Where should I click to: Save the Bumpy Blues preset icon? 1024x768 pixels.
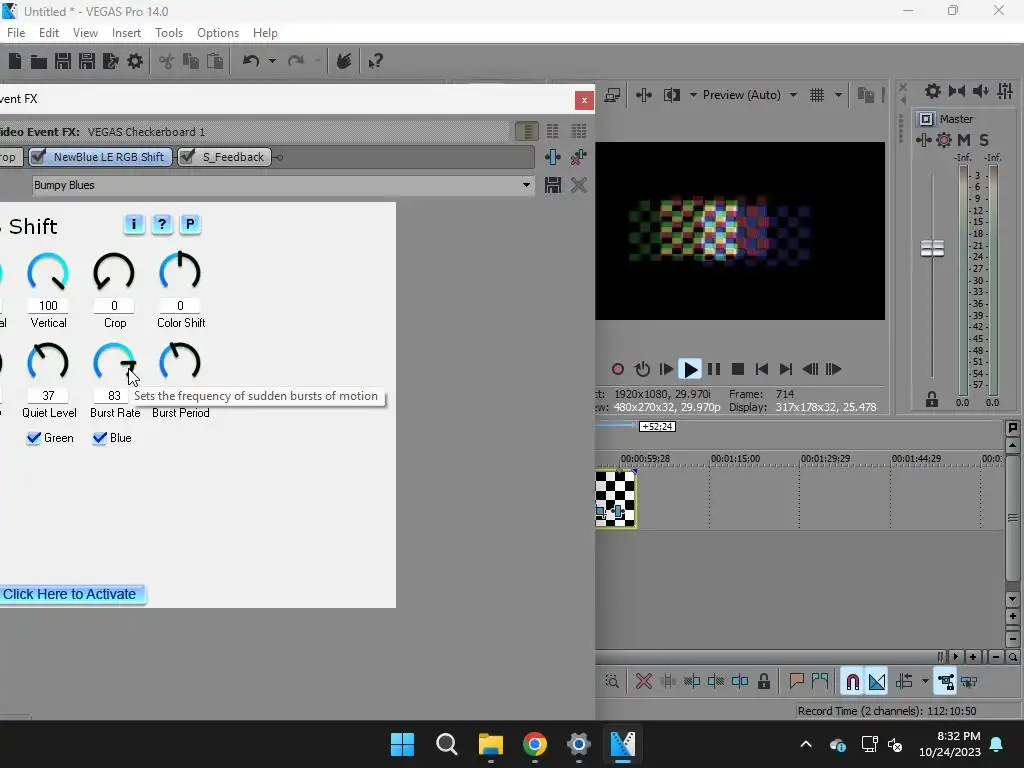pos(552,185)
